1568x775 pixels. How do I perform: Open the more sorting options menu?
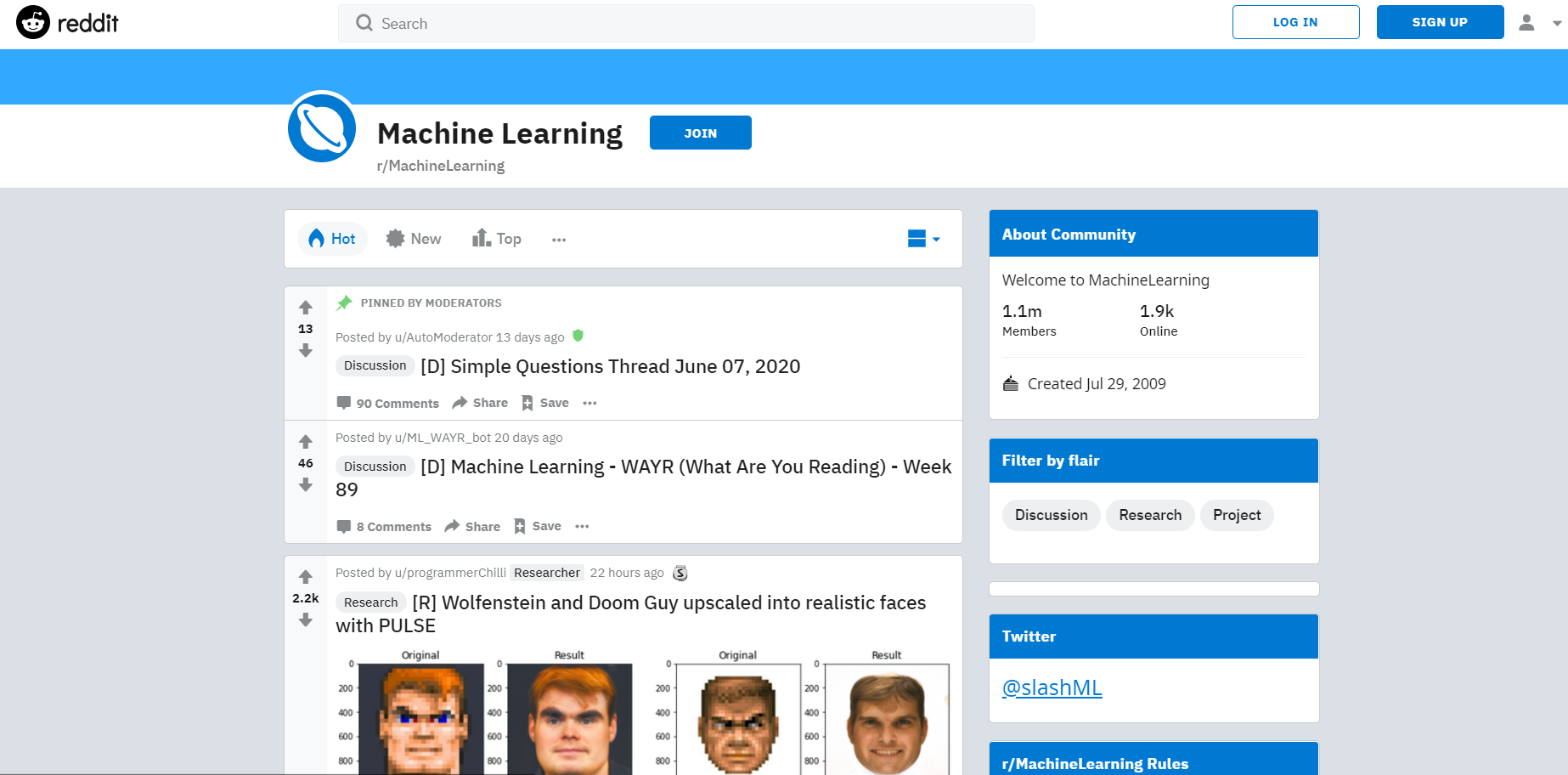(x=559, y=240)
